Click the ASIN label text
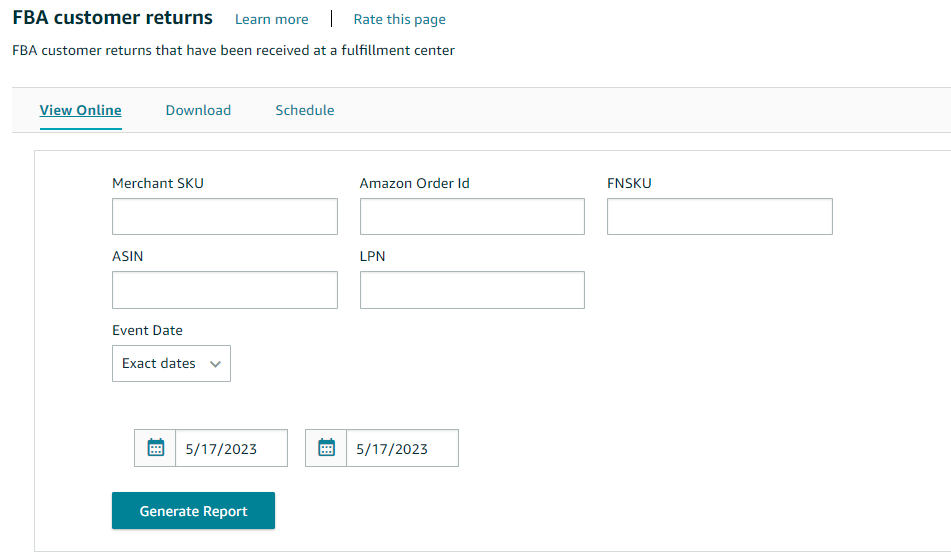 point(127,256)
